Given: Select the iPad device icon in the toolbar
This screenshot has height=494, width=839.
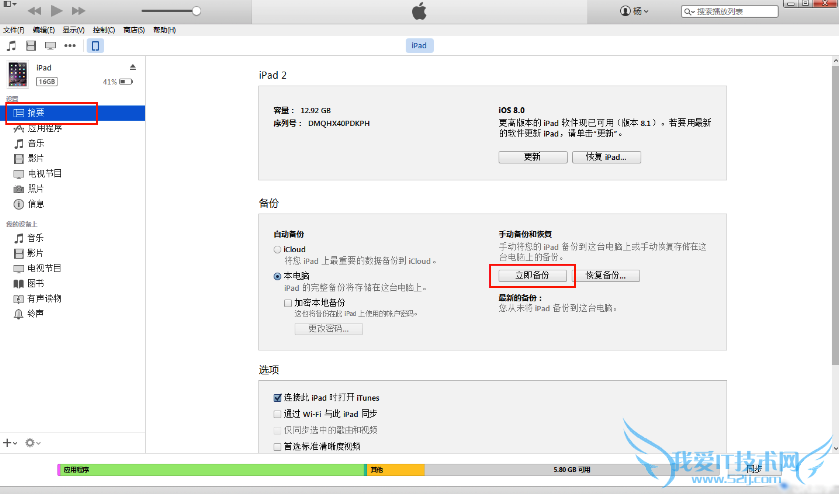Looking at the screenshot, I should point(95,46).
